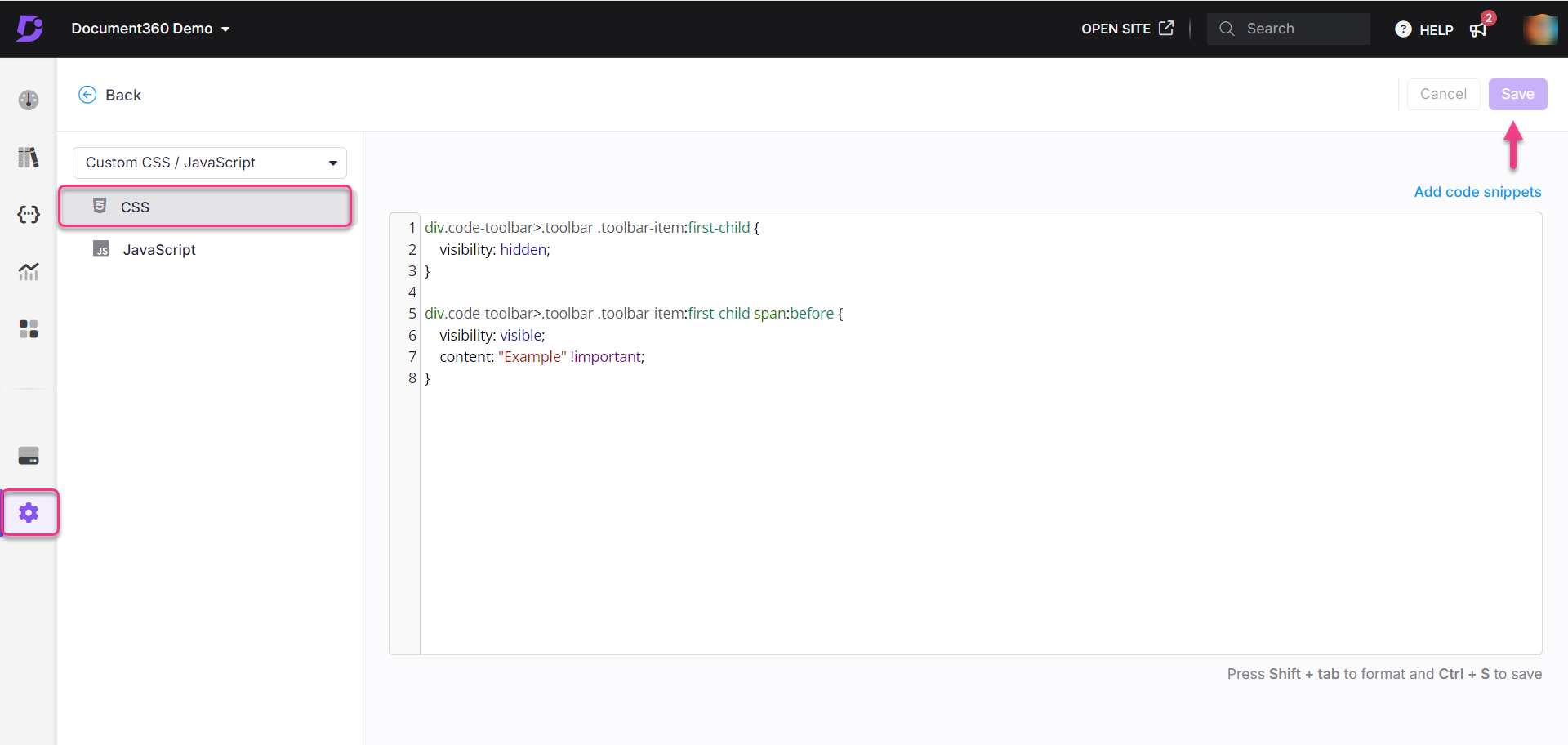Image resolution: width=1568 pixels, height=745 pixels.
Task: Click the Save button
Action: pyautogui.click(x=1517, y=94)
